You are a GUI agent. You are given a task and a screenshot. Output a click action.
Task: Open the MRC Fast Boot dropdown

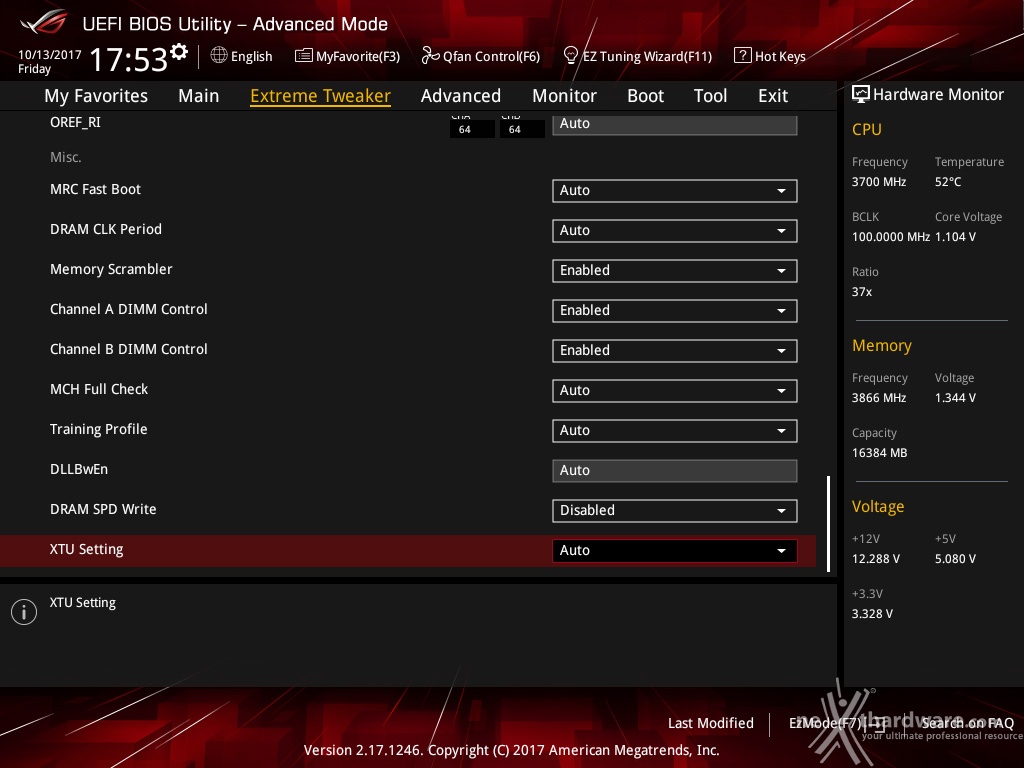[675, 191]
